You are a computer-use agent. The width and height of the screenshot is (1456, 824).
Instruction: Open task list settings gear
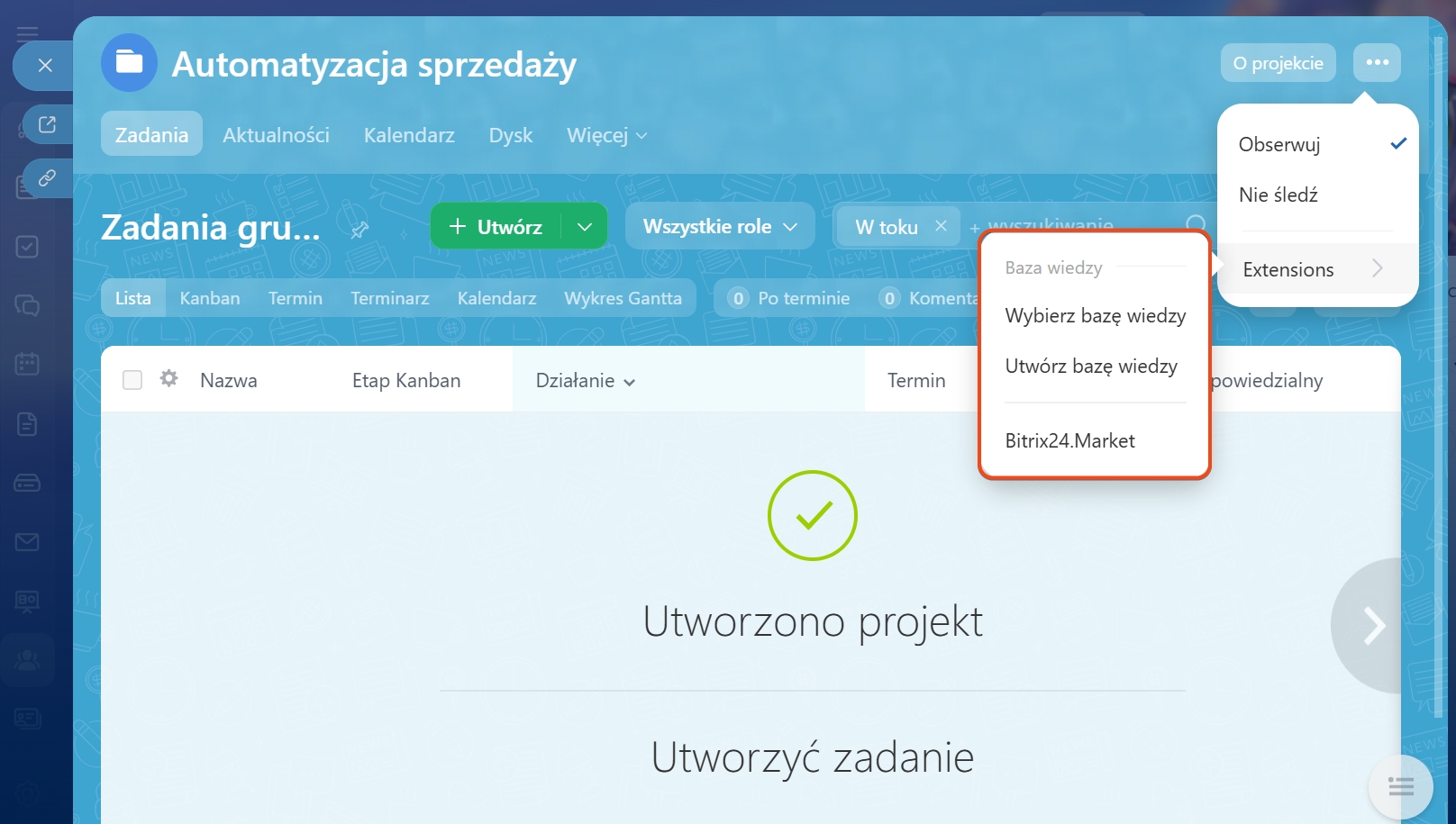168,379
